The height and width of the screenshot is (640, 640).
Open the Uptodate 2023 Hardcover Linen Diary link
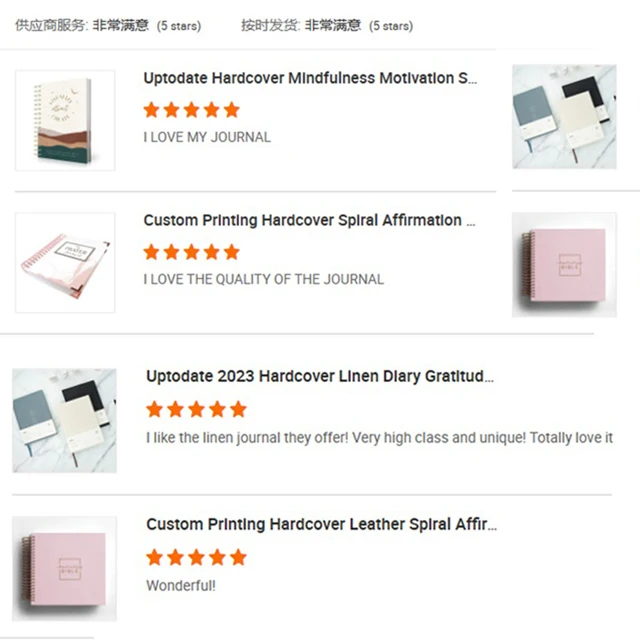point(320,376)
